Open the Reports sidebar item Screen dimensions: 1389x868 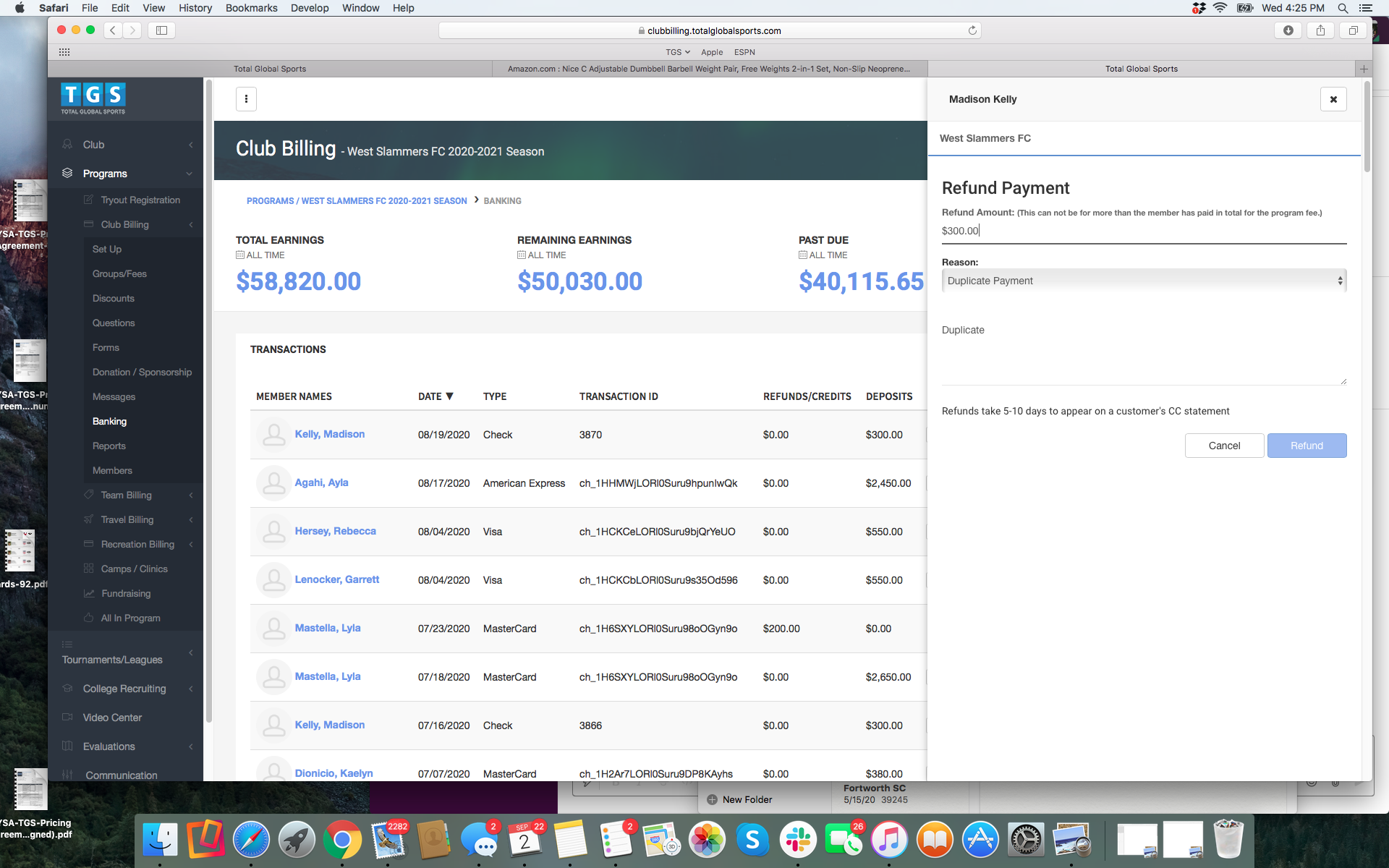(109, 446)
